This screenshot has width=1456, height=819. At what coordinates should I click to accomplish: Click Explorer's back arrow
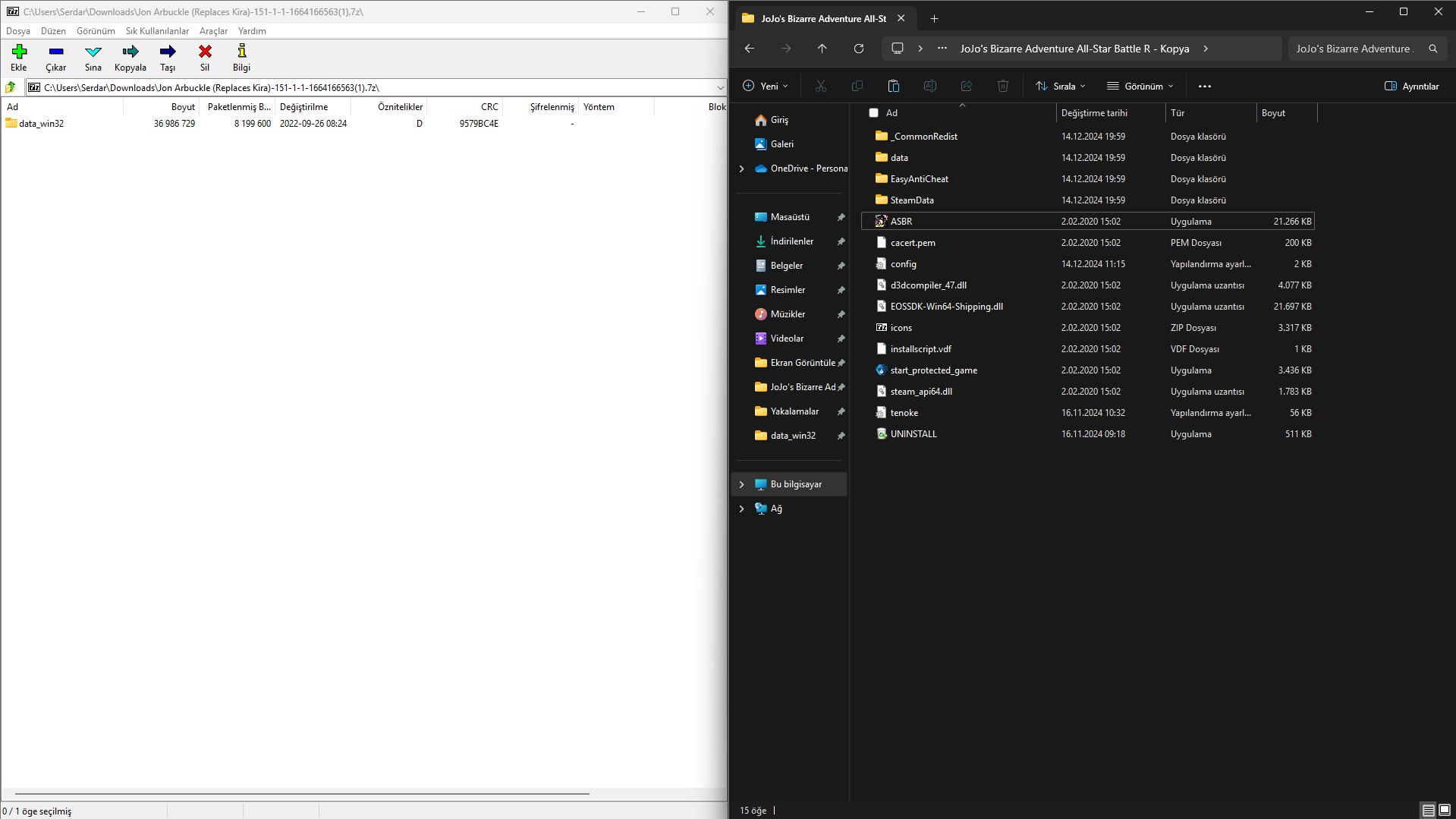750,49
